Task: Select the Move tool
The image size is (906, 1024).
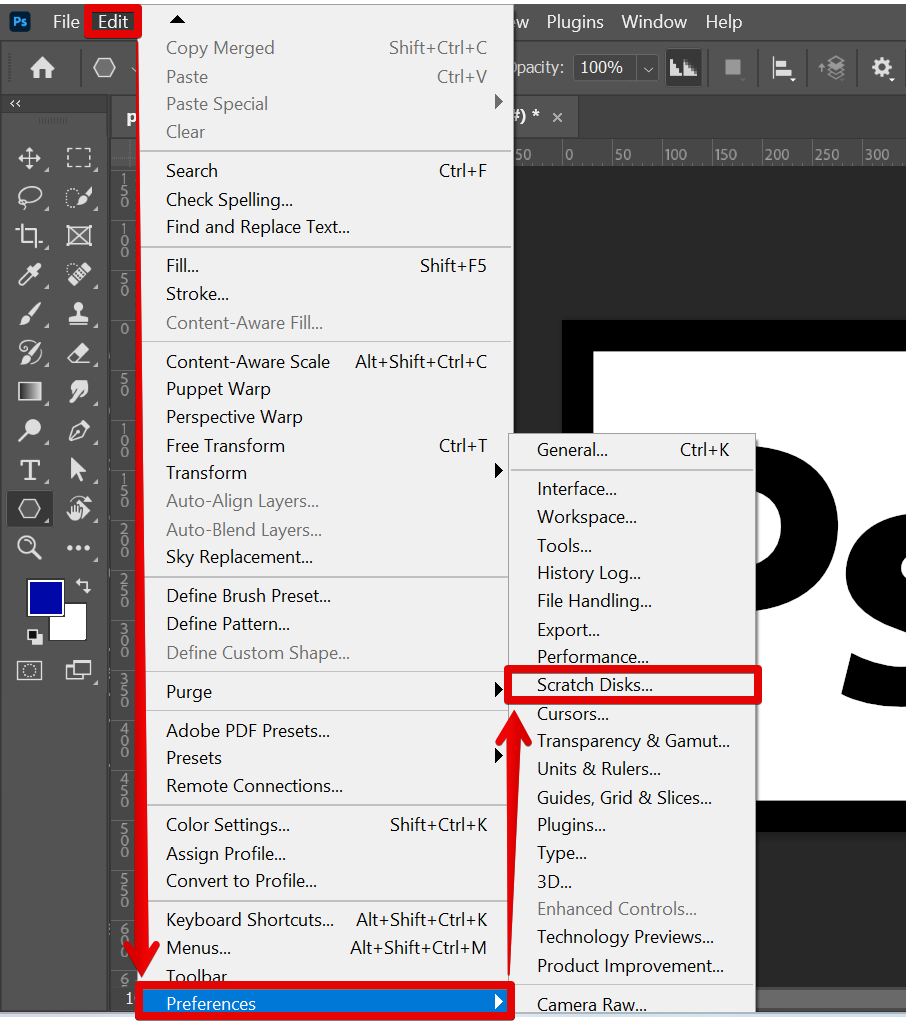Action: click(30, 158)
